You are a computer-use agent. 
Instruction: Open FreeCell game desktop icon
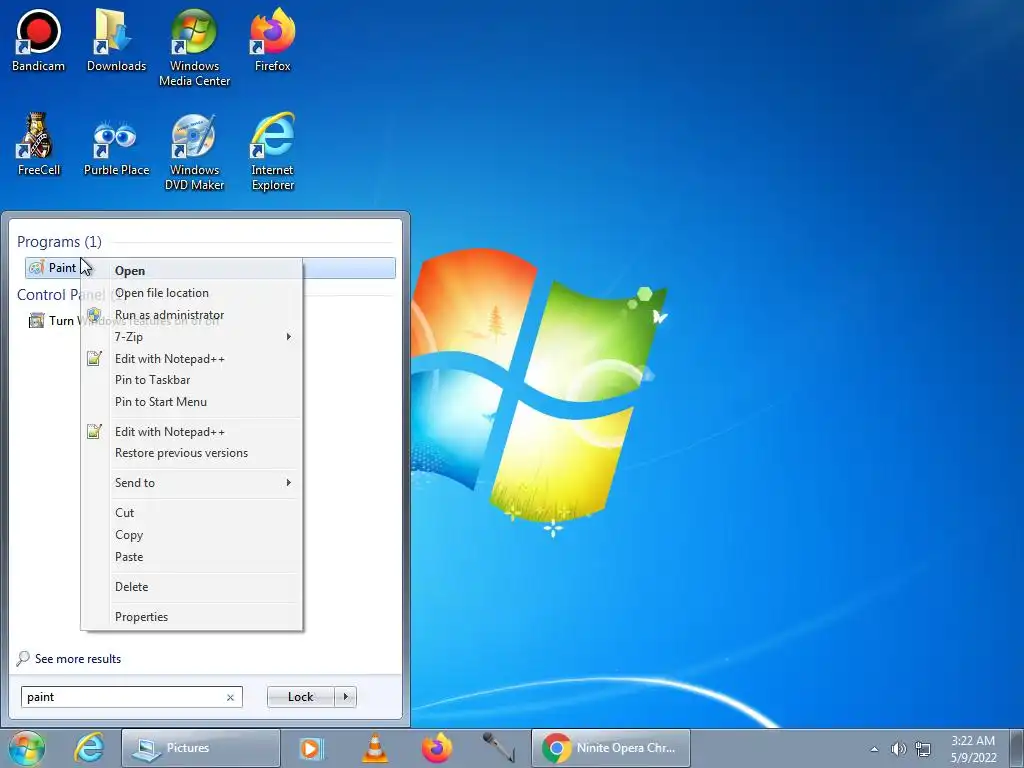(38, 145)
